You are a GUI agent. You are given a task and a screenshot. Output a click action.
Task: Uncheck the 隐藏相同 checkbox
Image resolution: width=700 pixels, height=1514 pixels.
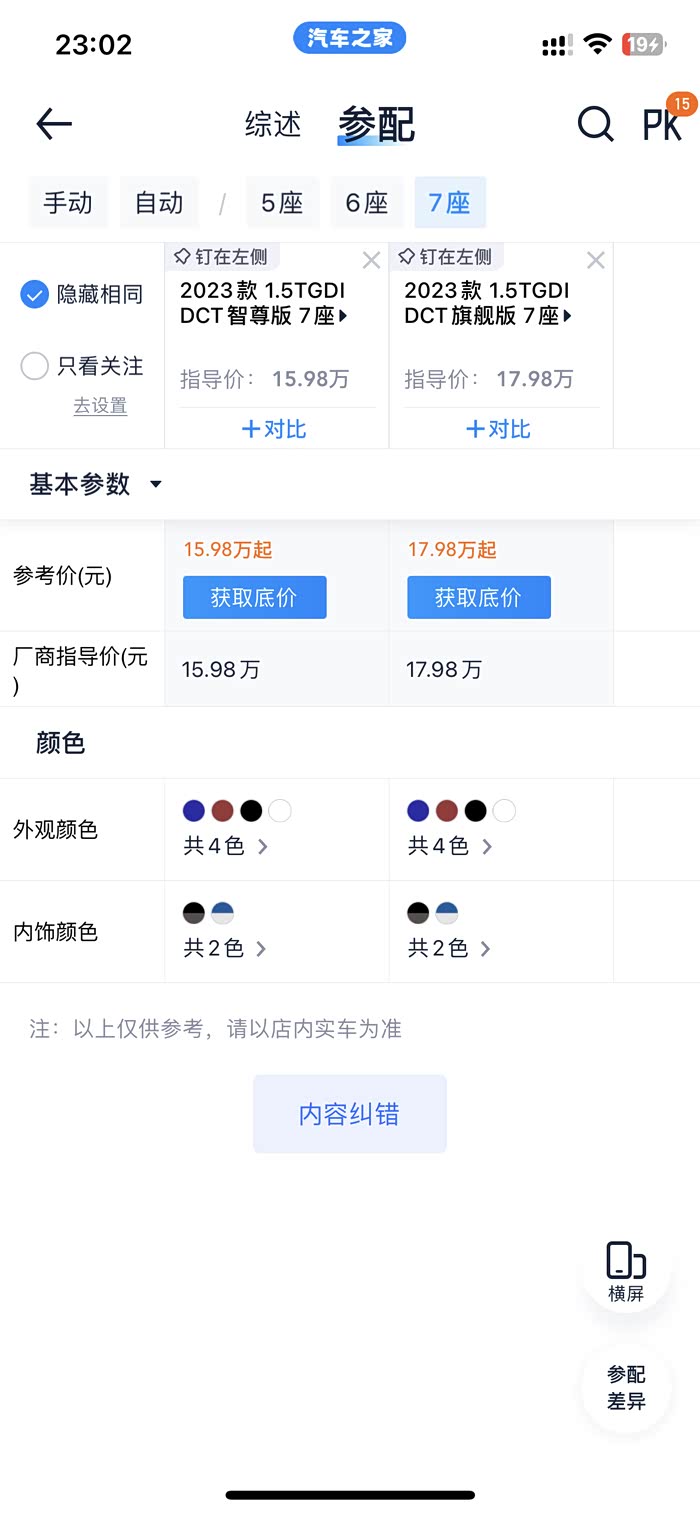[x=35, y=295]
